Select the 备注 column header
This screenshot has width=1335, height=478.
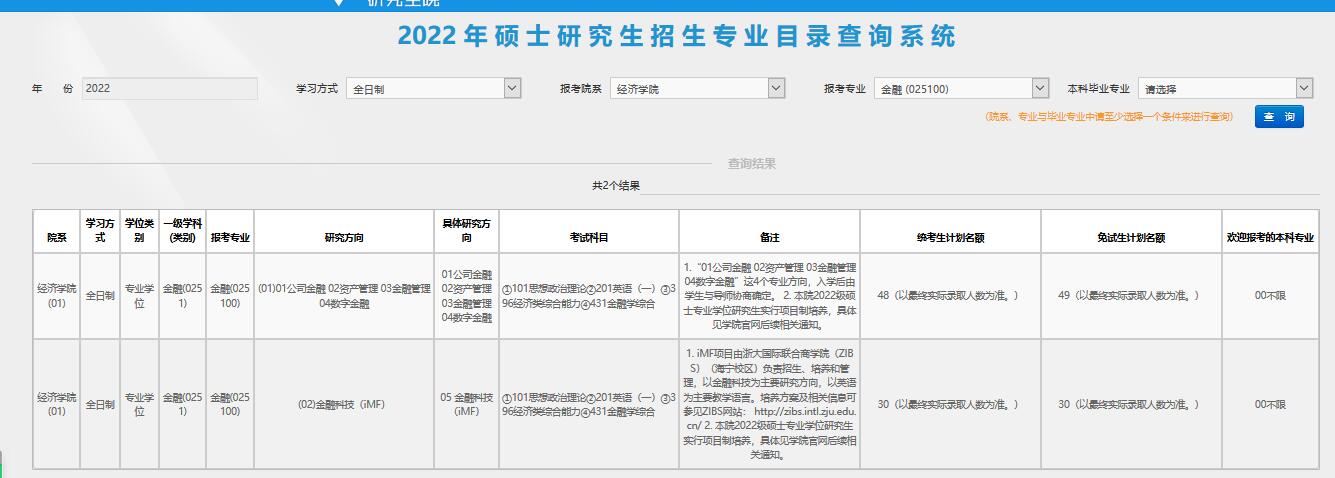point(769,238)
